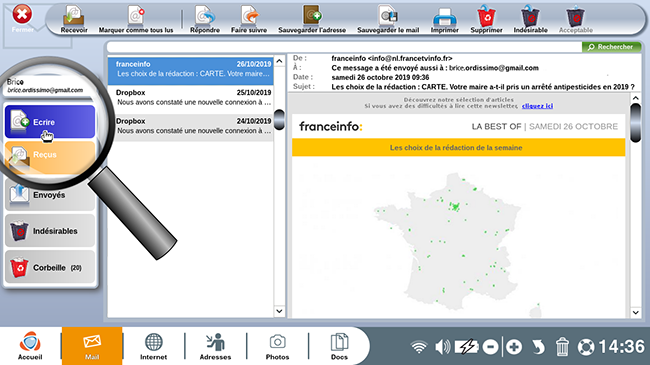Screen dimensions: 650x365
Task: Click the greyed Acceptable toolbar icon
Action: [x=575, y=19]
